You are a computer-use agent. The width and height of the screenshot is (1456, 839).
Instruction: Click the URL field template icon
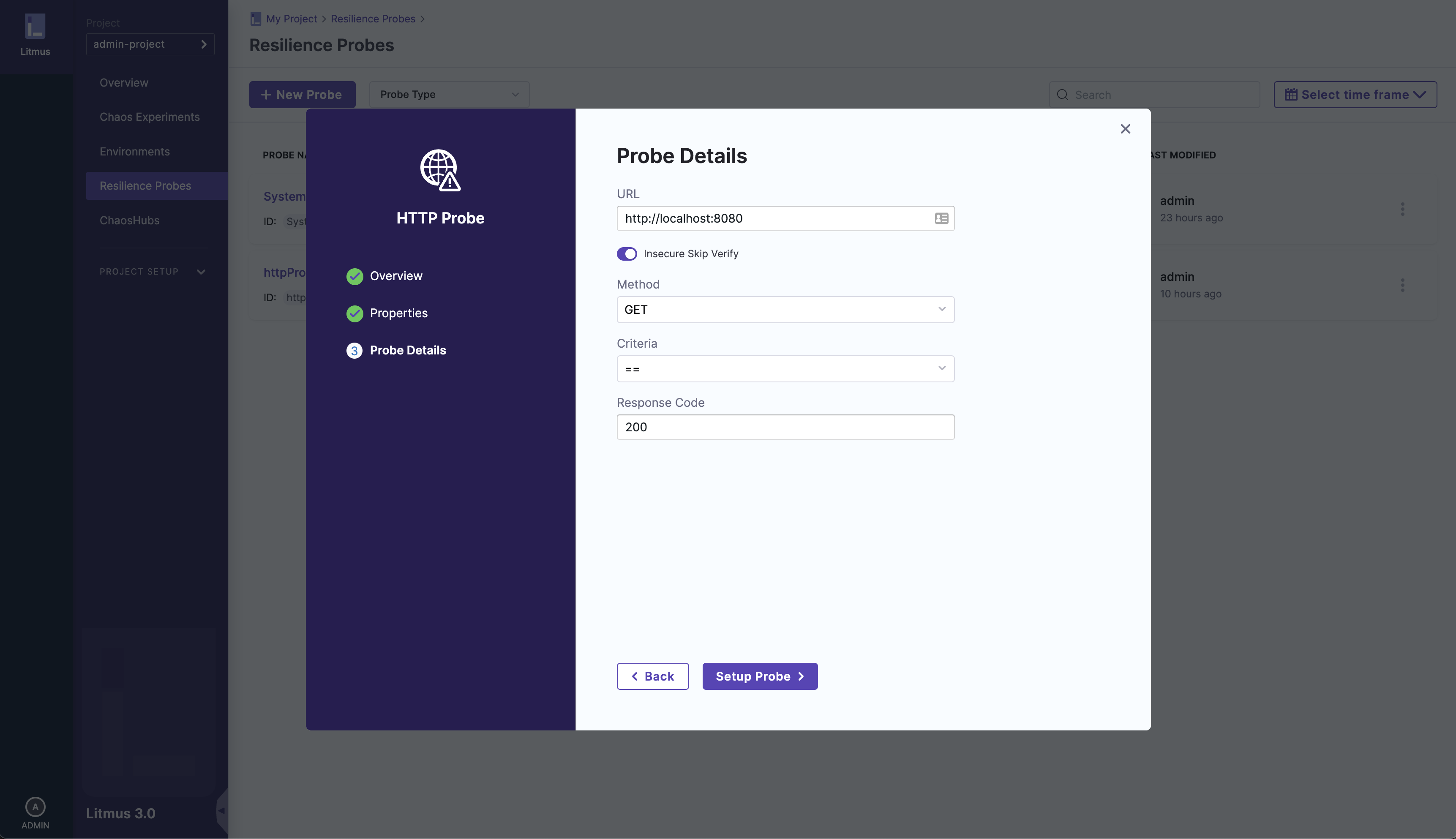(941, 218)
